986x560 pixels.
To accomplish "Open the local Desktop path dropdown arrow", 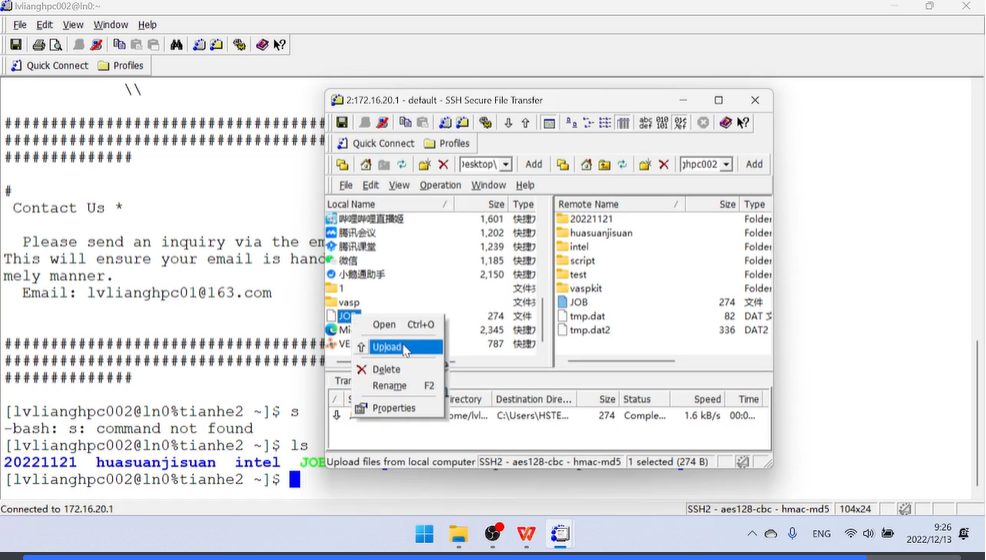I will 506,165.
